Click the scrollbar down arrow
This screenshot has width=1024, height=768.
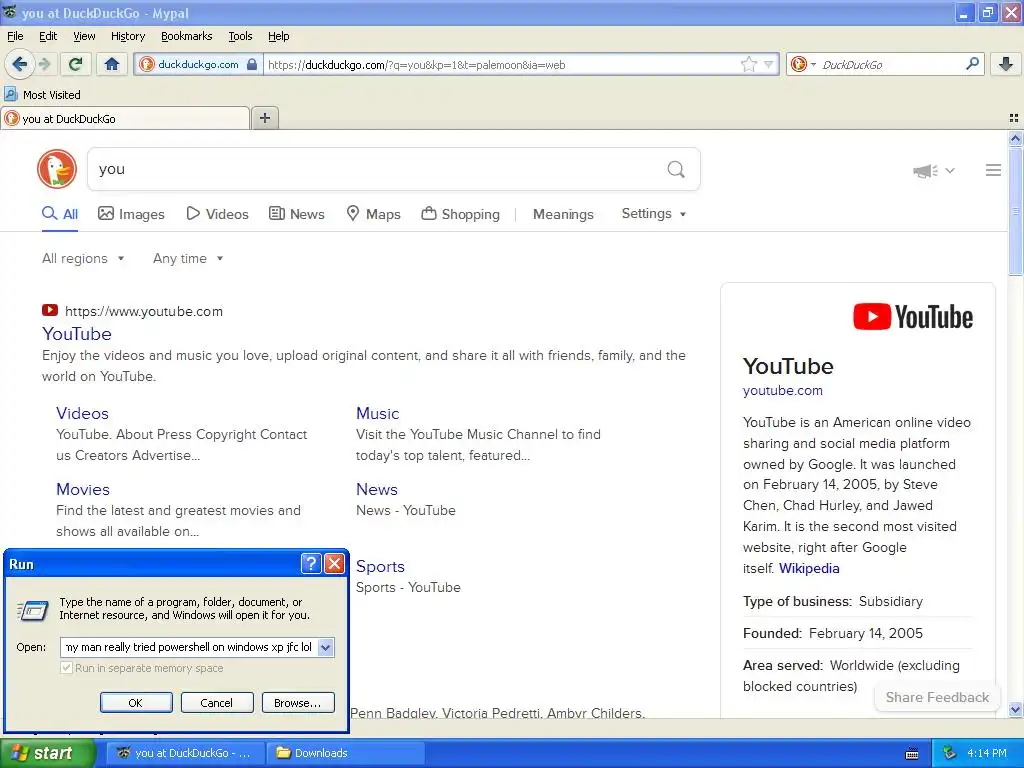tap(1015, 709)
